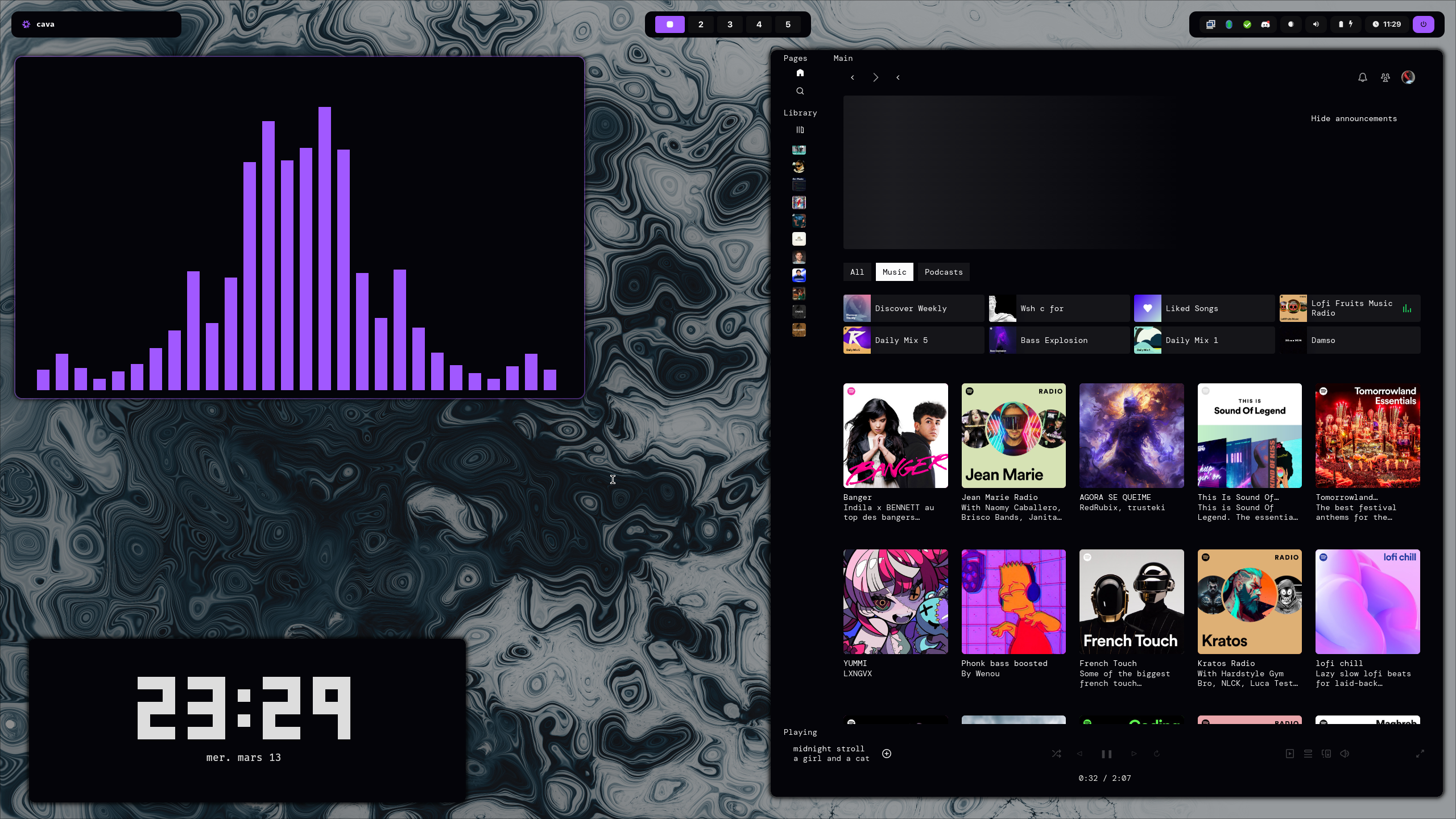Open the user profile avatar
The width and height of the screenshot is (1456, 819).
tap(1408, 77)
